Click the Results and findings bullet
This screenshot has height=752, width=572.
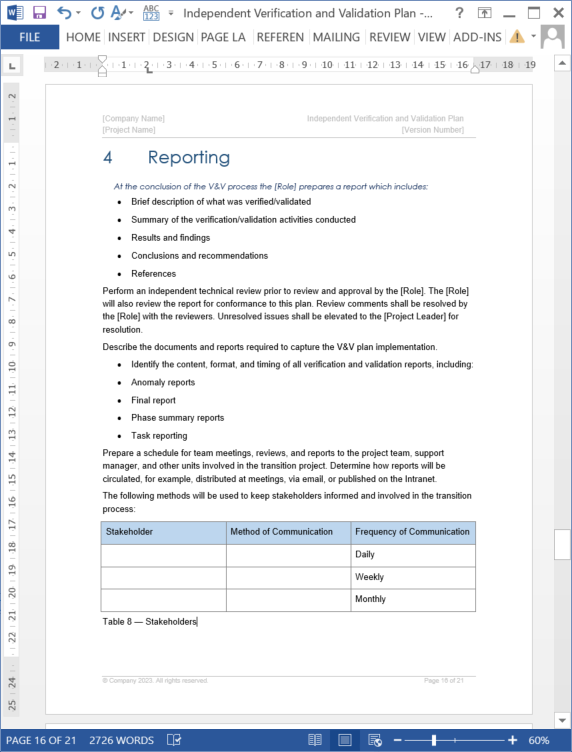(x=171, y=237)
